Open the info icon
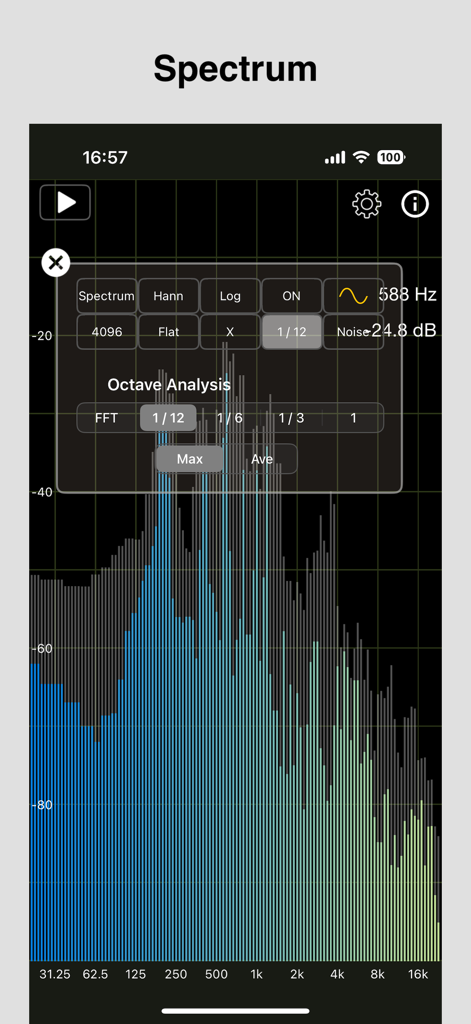Screen dimensions: 471x1024 coord(415,204)
